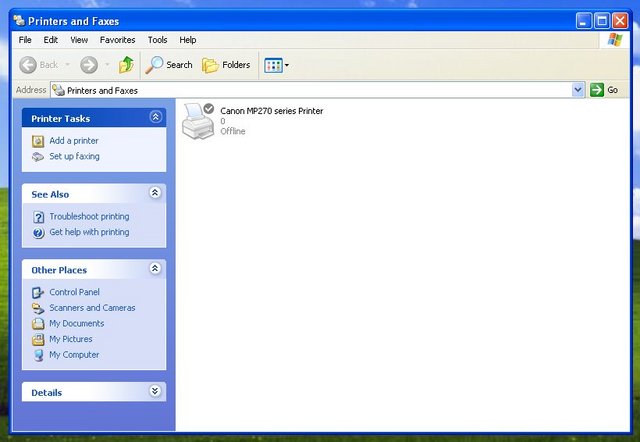Open the Edit menu
Image resolution: width=640 pixels, height=442 pixels.
click(x=51, y=40)
